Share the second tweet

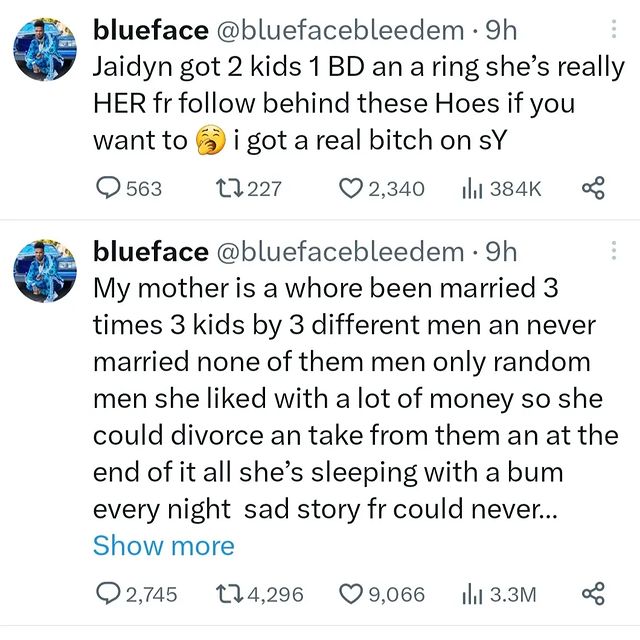[x=593, y=593]
